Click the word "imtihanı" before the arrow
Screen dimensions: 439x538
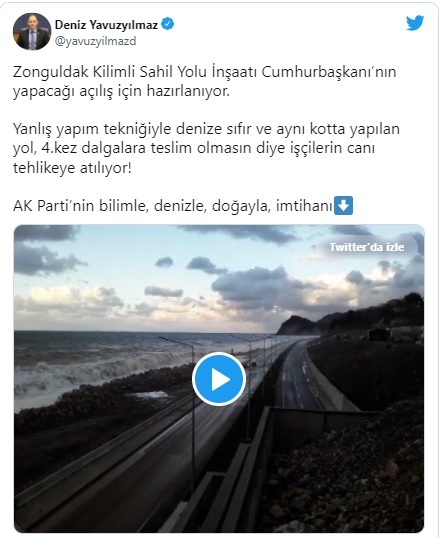304,206
